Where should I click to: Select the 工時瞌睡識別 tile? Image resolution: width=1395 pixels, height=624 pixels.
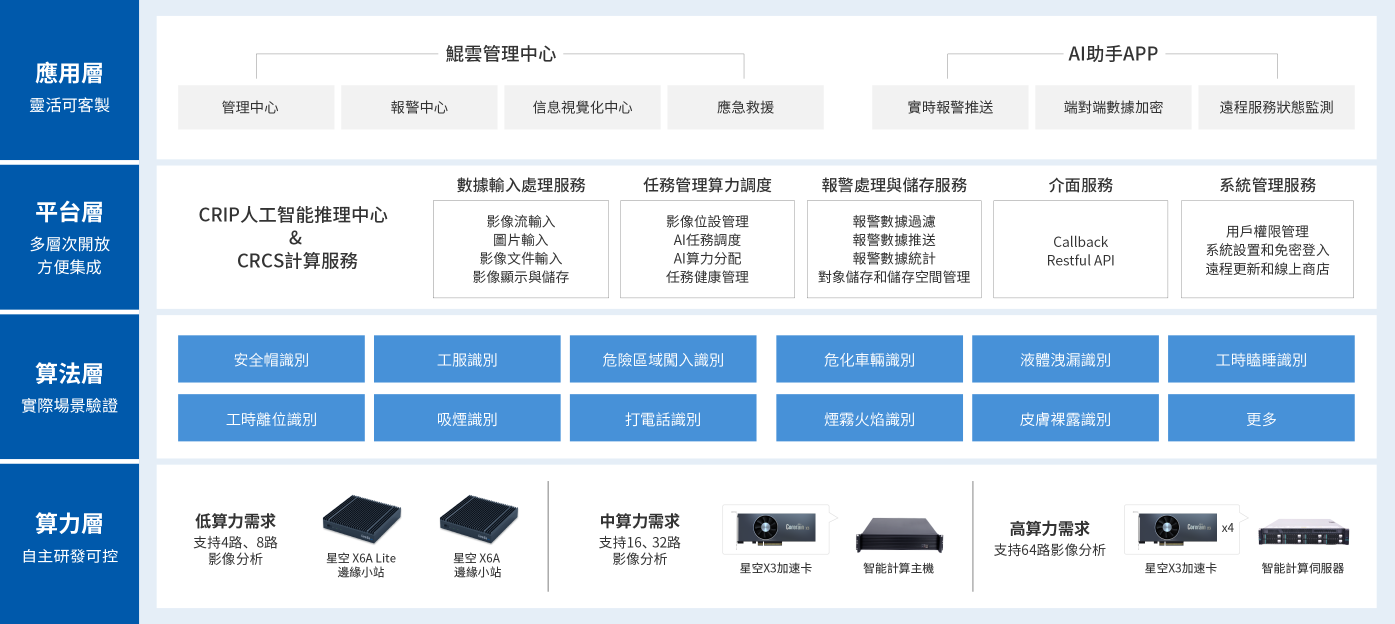1261,359
